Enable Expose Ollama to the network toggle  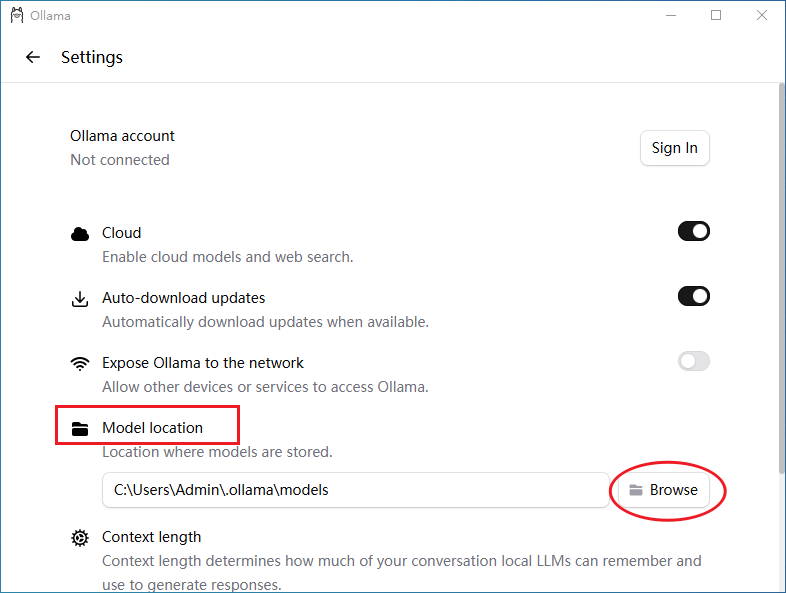tap(694, 361)
